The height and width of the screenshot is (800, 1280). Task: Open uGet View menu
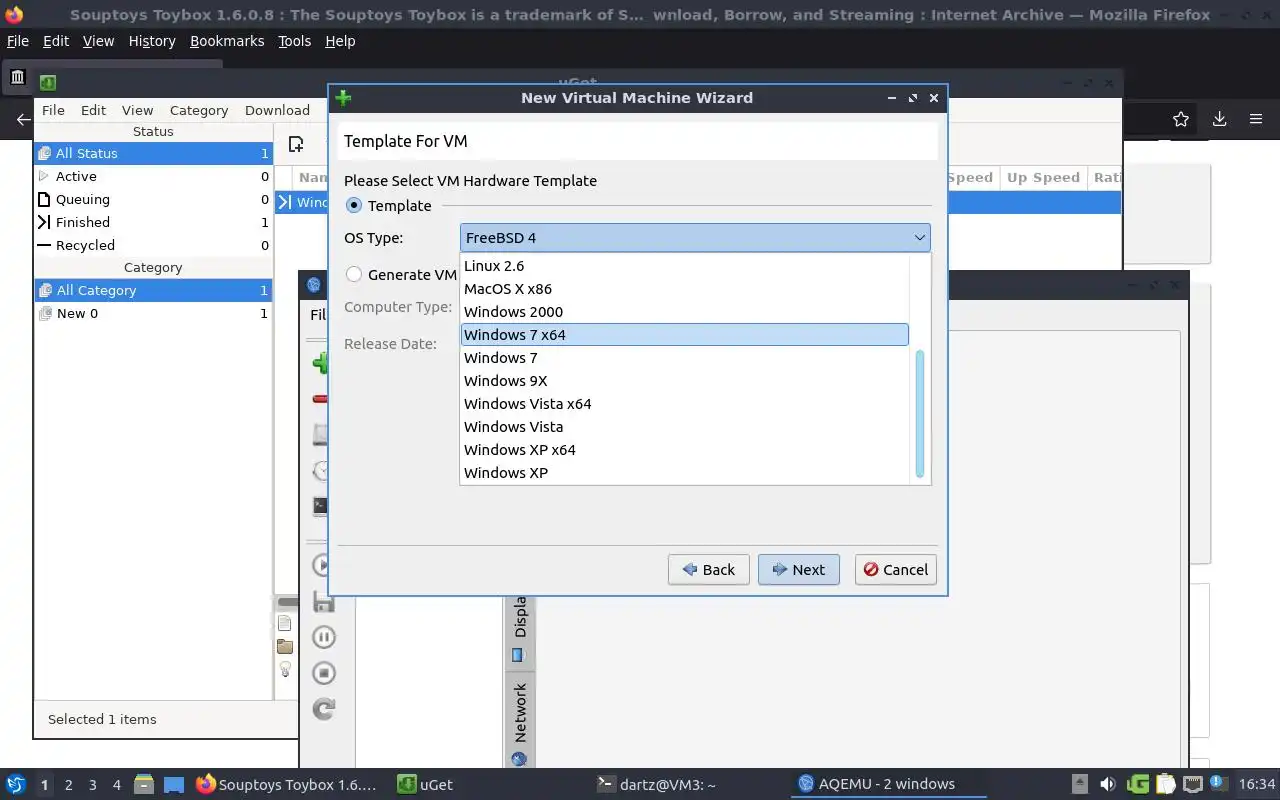[137, 110]
